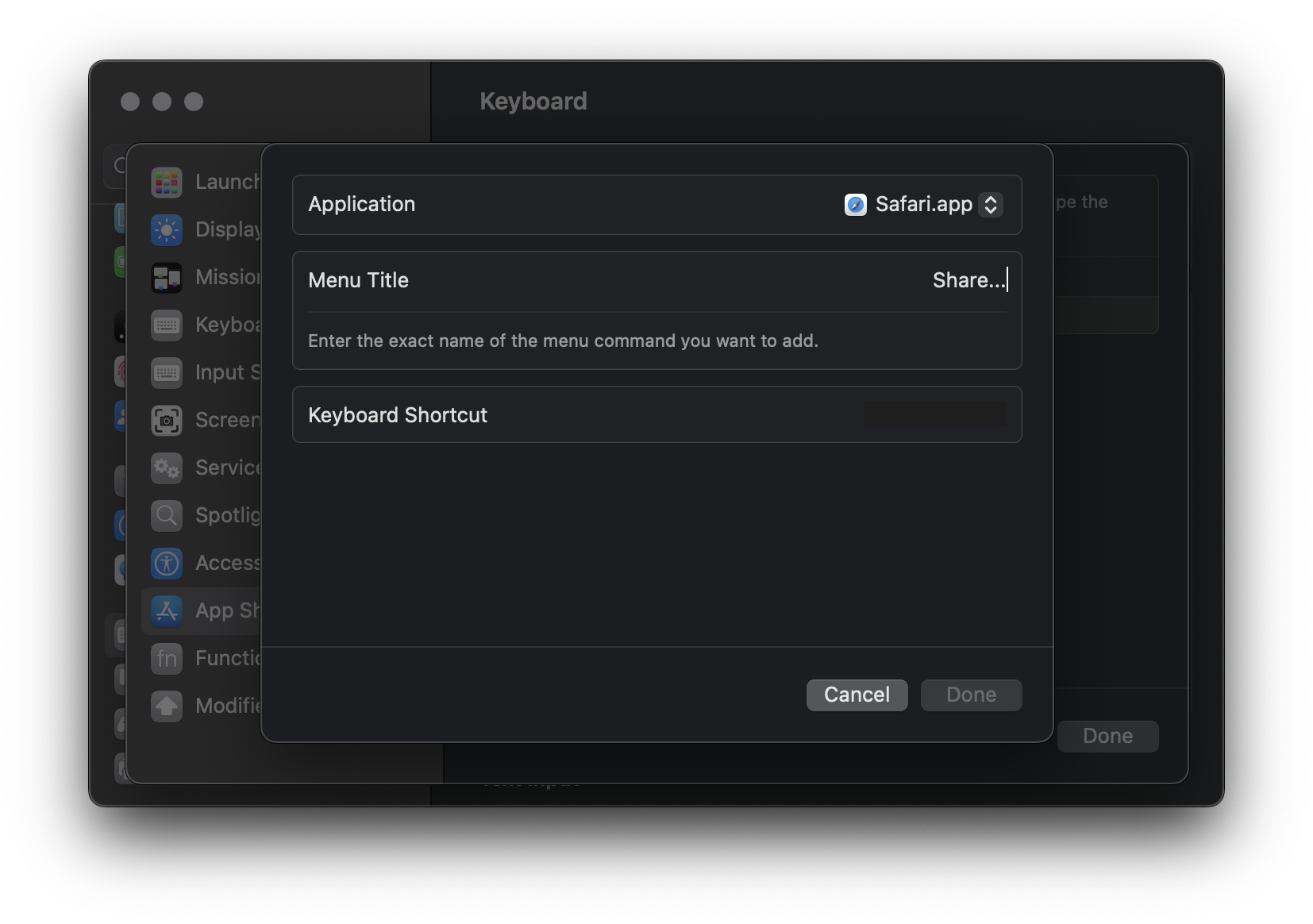Click the zoom button of the settings window
The image size is (1313, 924).
click(194, 102)
